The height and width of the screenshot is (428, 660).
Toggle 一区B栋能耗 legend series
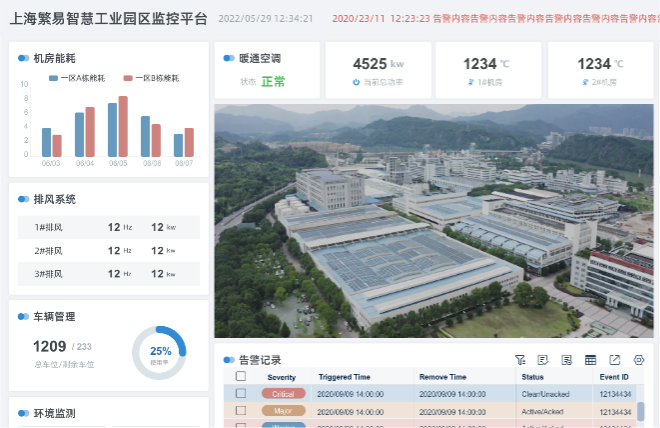click(151, 78)
